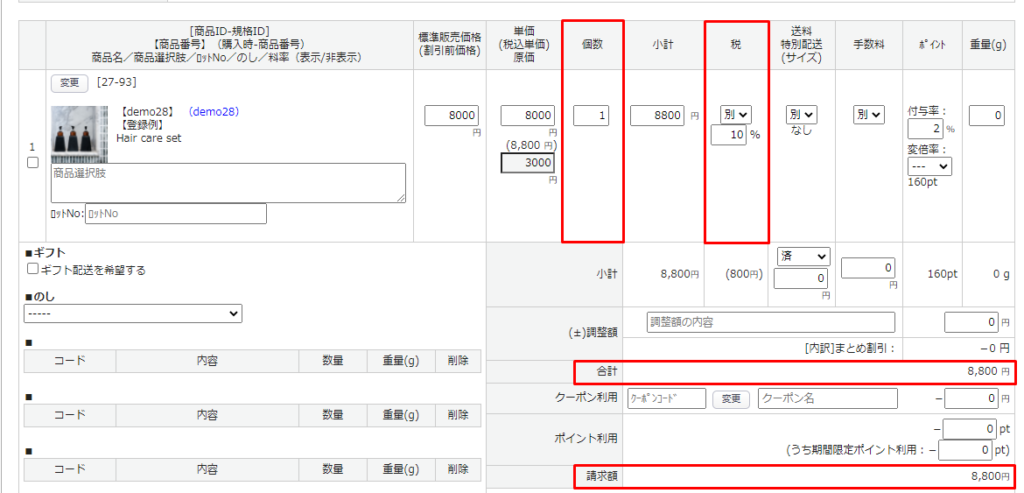Click the subtotal 手数料 amount field
1024x493 pixels.
(869, 268)
